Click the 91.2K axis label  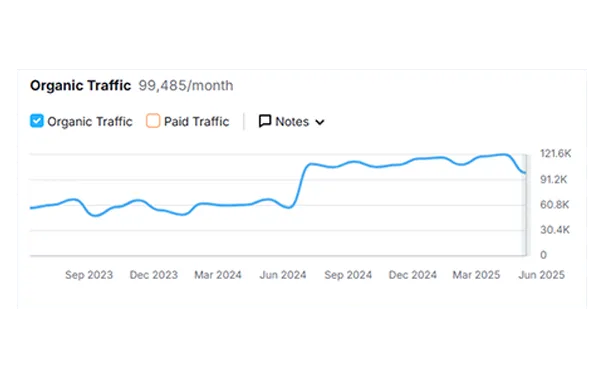pyautogui.click(x=554, y=179)
